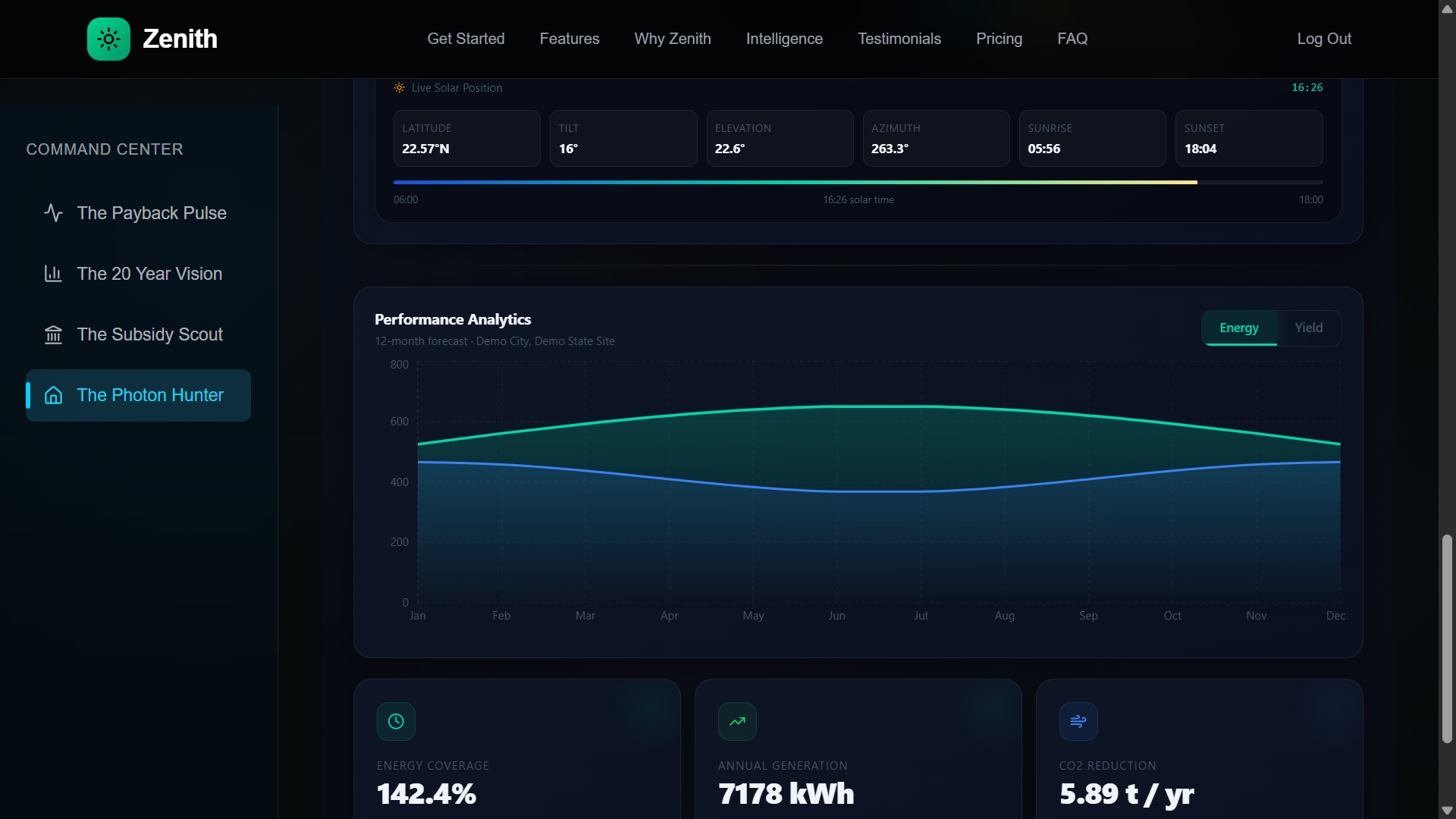Open the FAQ link
1456x819 pixels.
1072,39
